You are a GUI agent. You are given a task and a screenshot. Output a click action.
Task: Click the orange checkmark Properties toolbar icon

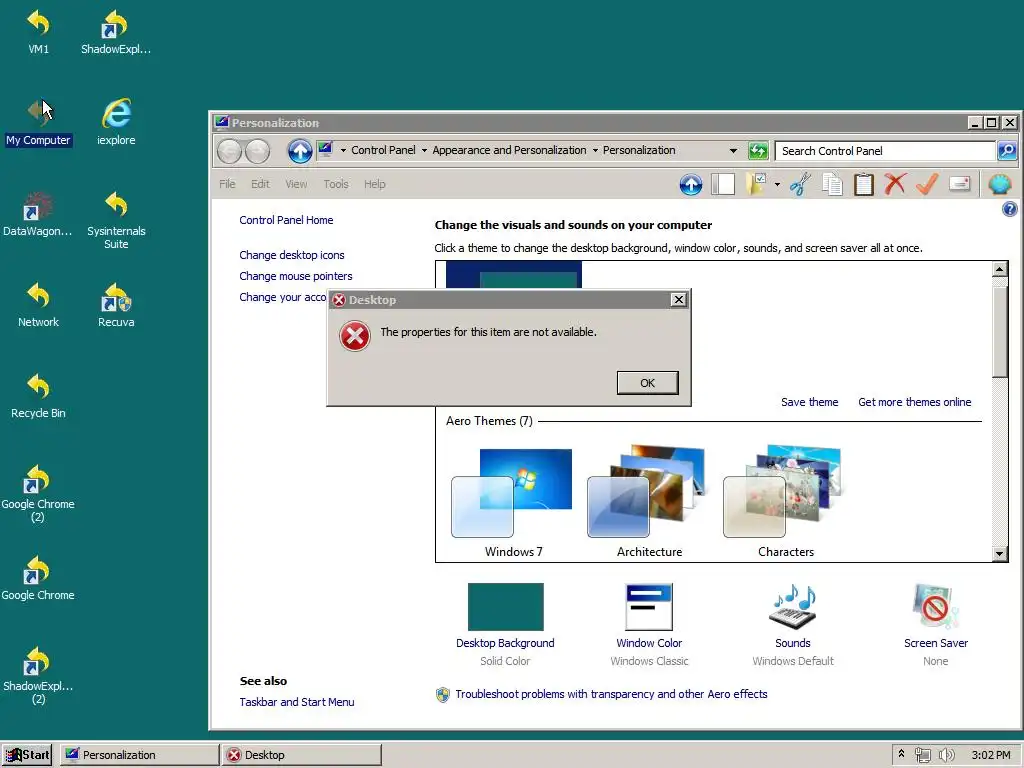click(x=927, y=184)
